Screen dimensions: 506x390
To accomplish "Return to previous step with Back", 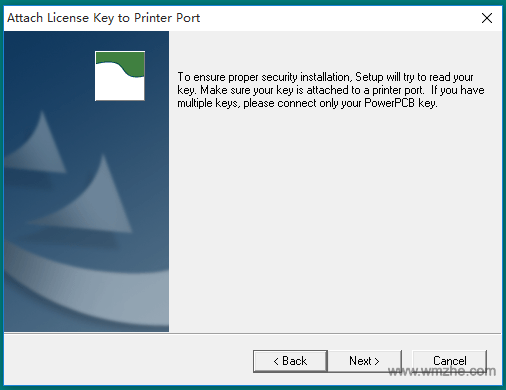I will tap(290, 361).
